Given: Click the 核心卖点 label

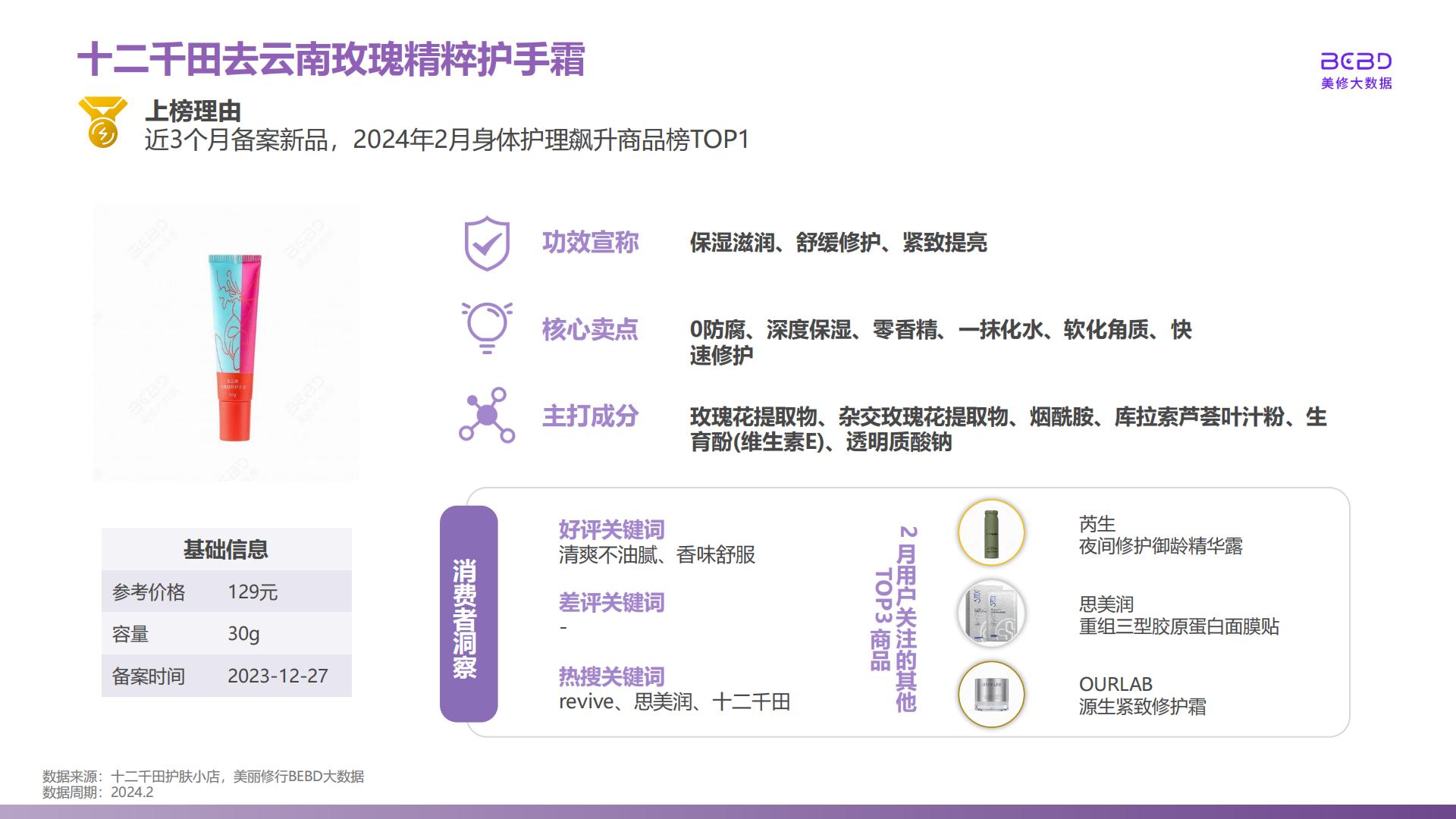Looking at the screenshot, I should pyautogui.click(x=590, y=329).
